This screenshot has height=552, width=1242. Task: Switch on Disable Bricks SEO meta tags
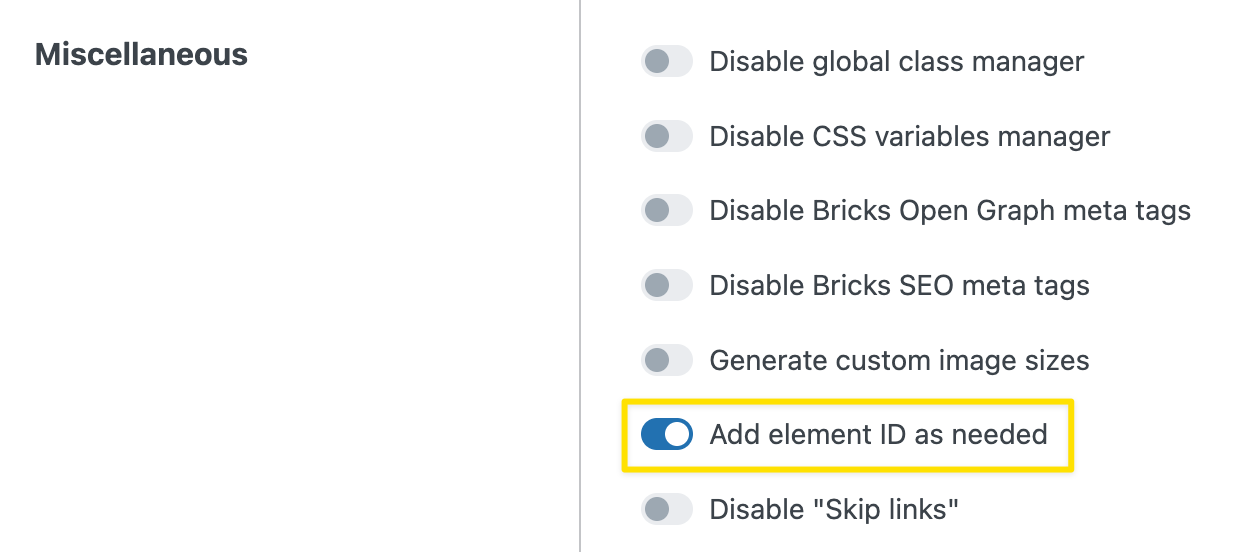(667, 286)
